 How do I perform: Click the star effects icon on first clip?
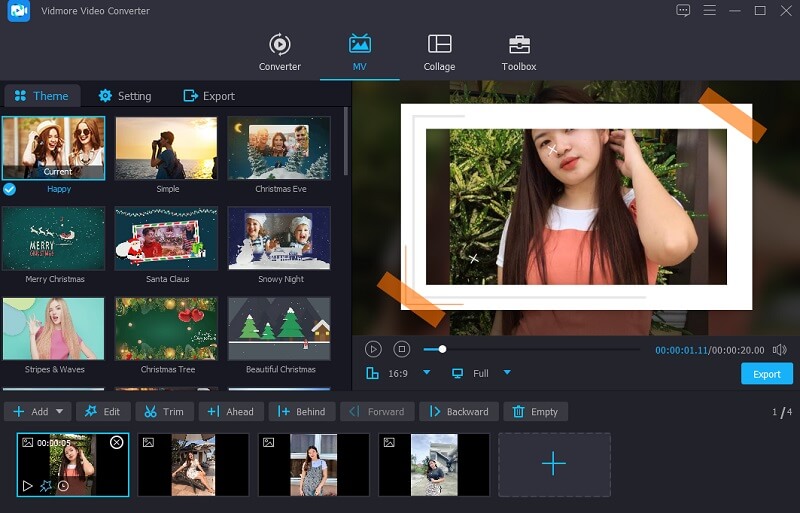(x=45, y=486)
